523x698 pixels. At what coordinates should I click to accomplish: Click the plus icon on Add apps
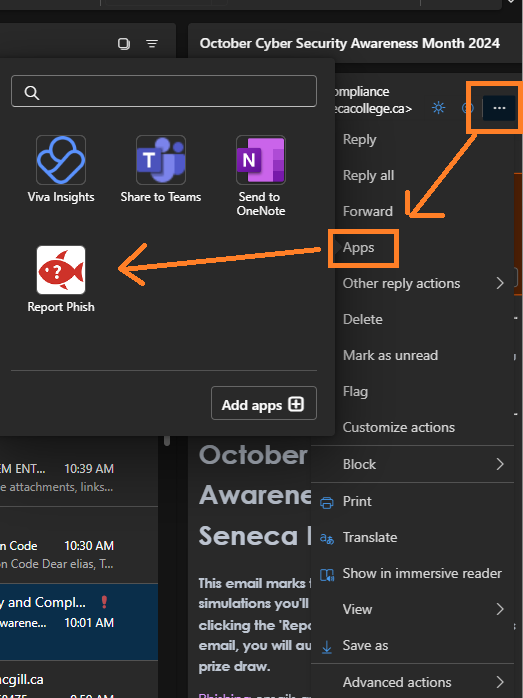pyautogui.click(x=296, y=404)
